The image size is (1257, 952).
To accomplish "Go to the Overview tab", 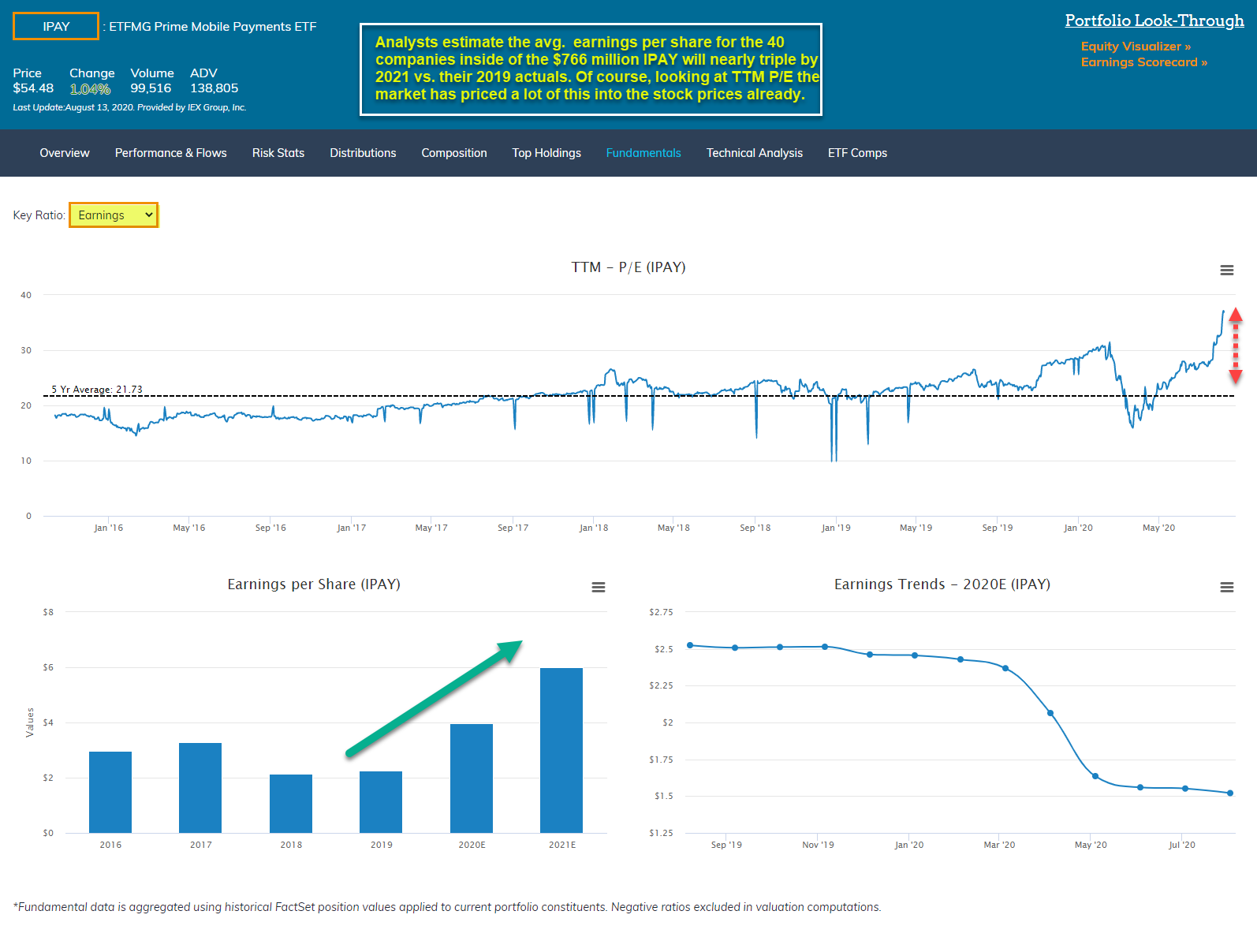I will point(65,153).
